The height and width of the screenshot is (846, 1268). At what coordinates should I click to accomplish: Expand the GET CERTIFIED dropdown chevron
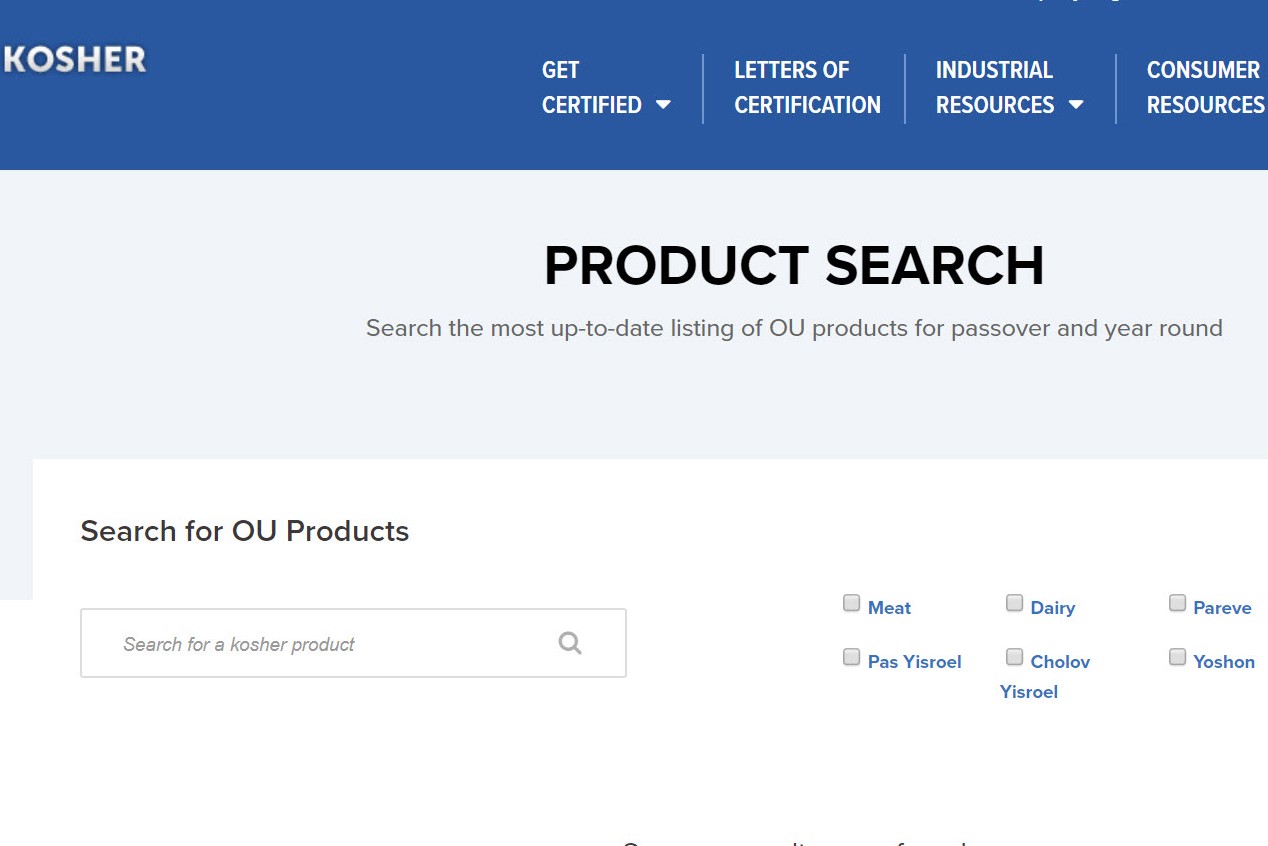pos(664,103)
